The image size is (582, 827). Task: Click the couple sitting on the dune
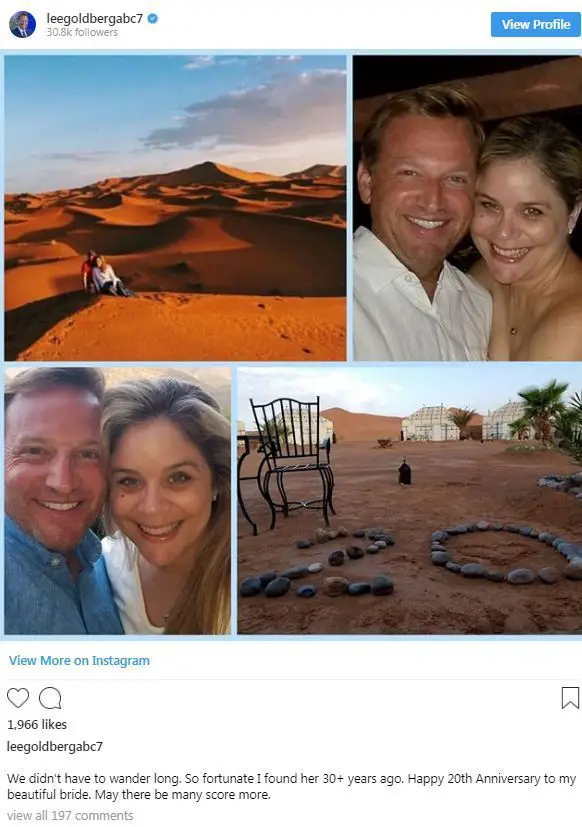(104, 274)
